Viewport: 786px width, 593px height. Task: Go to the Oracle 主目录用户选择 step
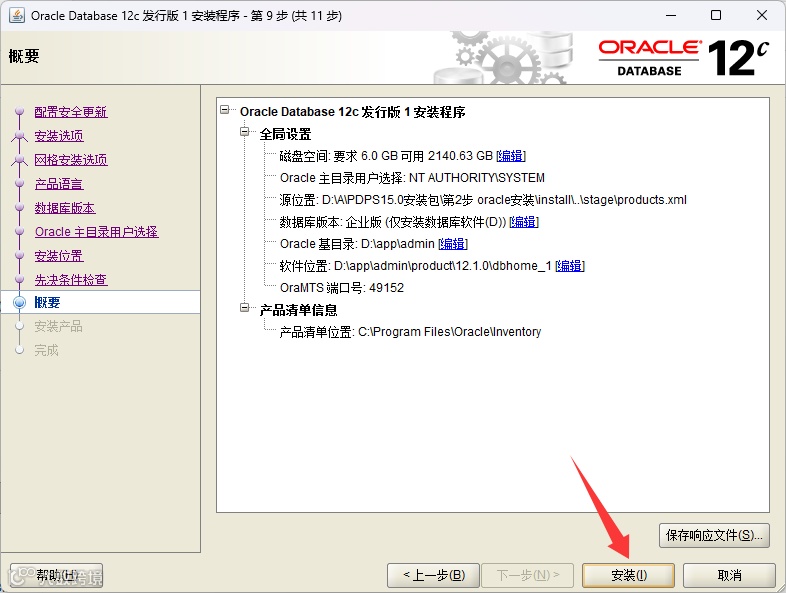pos(96,232)
